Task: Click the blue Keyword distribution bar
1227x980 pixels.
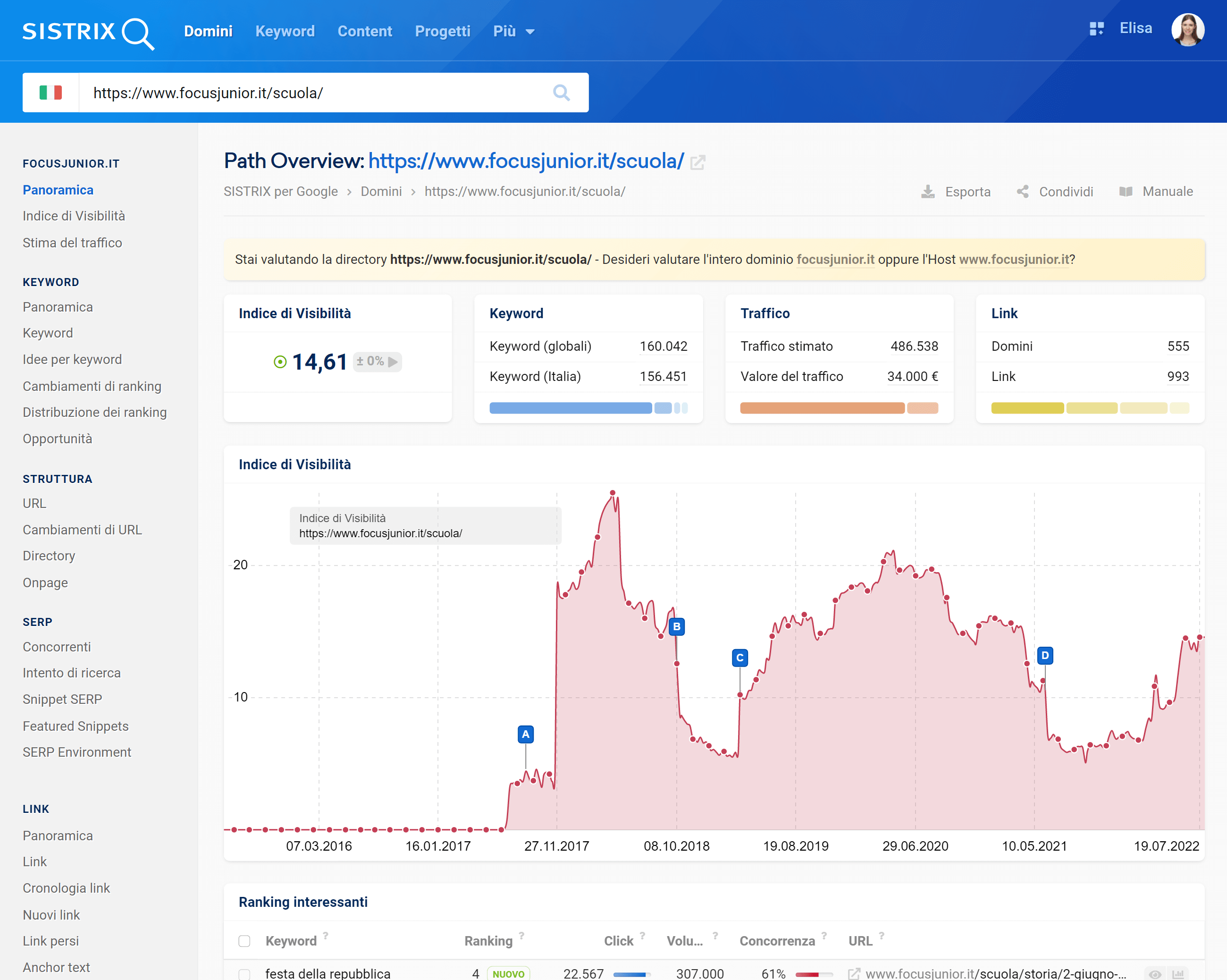Action: 588,408
